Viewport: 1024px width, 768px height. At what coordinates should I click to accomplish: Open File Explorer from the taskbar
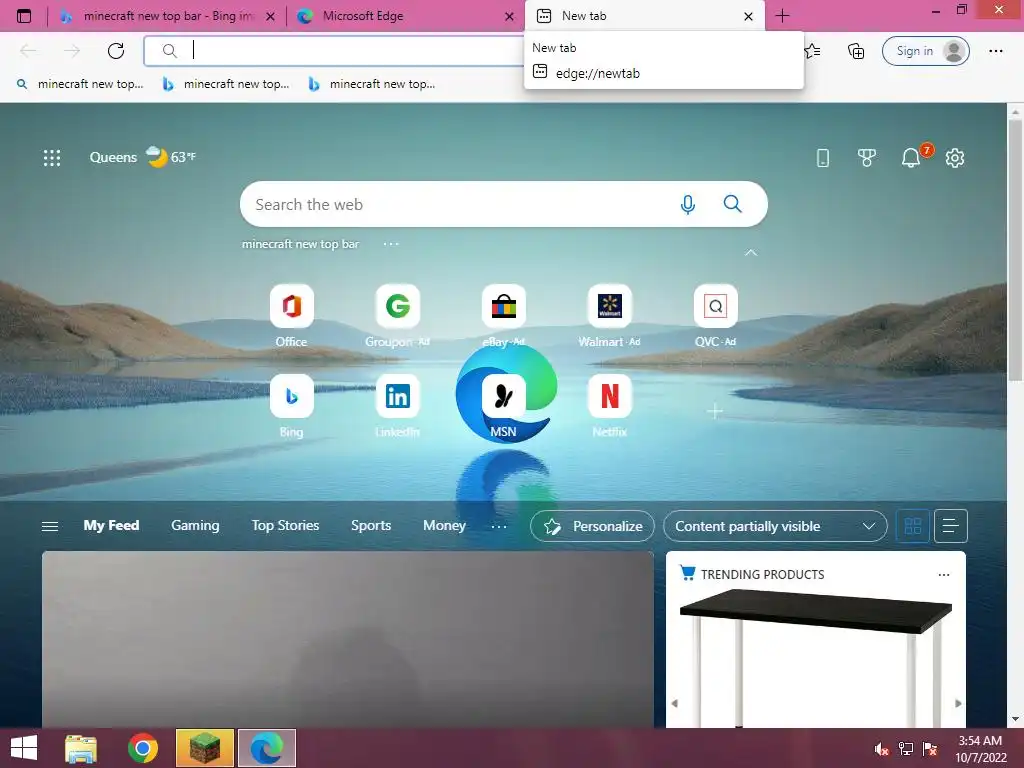pos(81,748)
